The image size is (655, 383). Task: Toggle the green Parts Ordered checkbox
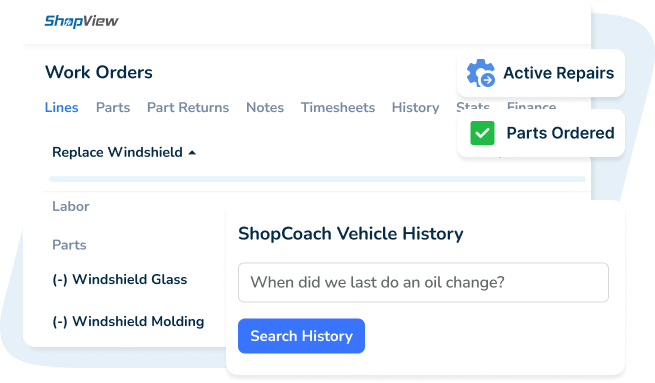(x=482, y=133)
